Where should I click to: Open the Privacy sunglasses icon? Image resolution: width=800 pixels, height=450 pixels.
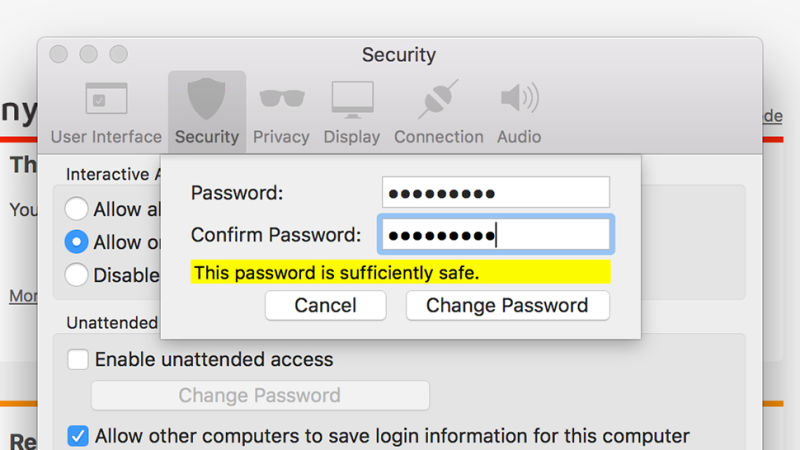pyautogui.click(x=281, y=100)
